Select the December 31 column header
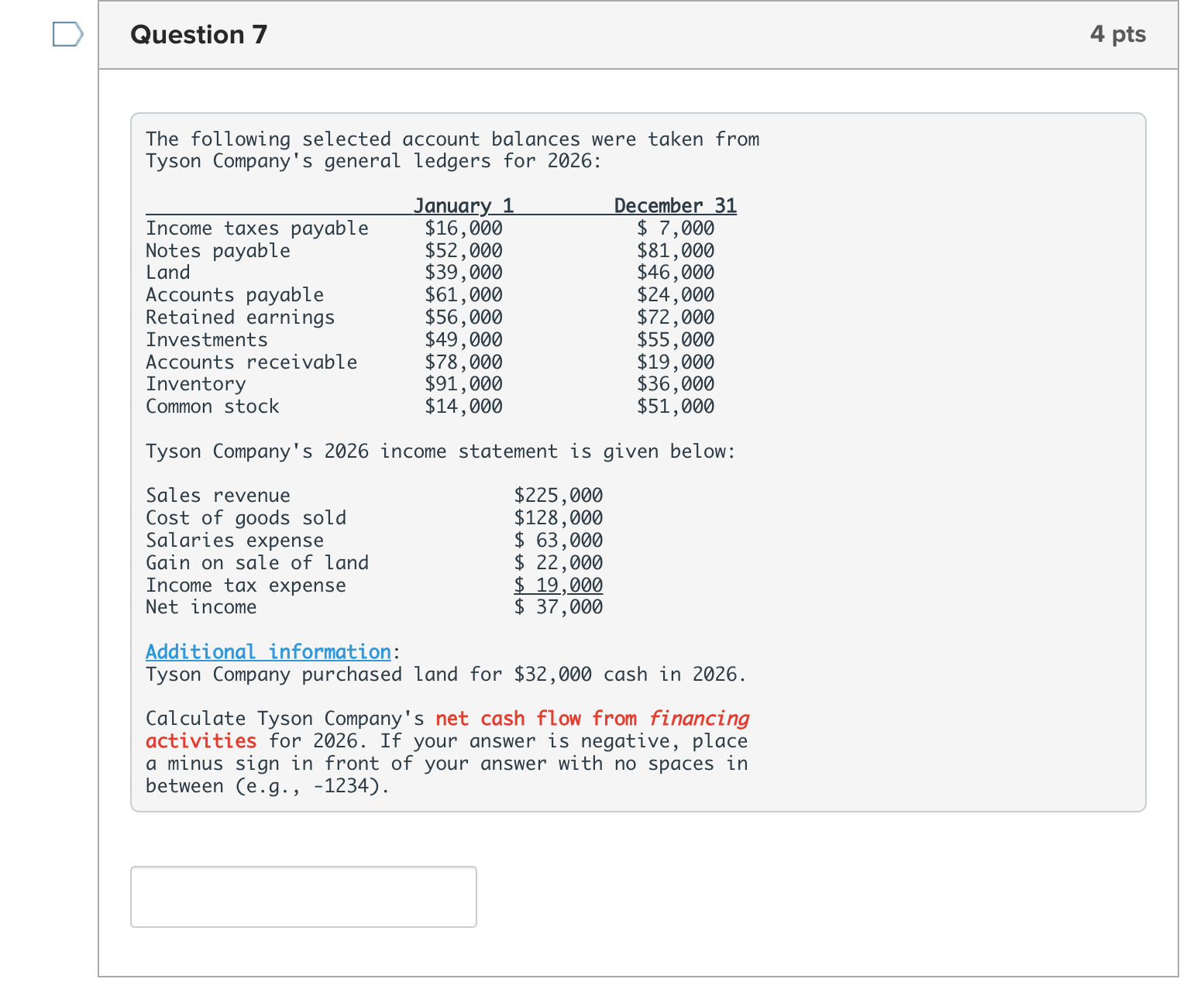 (675, 206)
